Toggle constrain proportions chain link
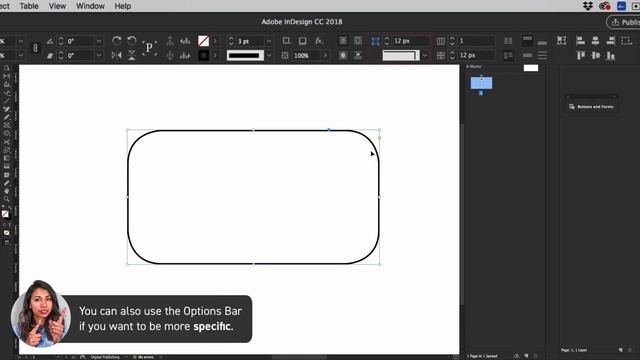This screenshot has width=640, height=360. (x=36, y=48)
